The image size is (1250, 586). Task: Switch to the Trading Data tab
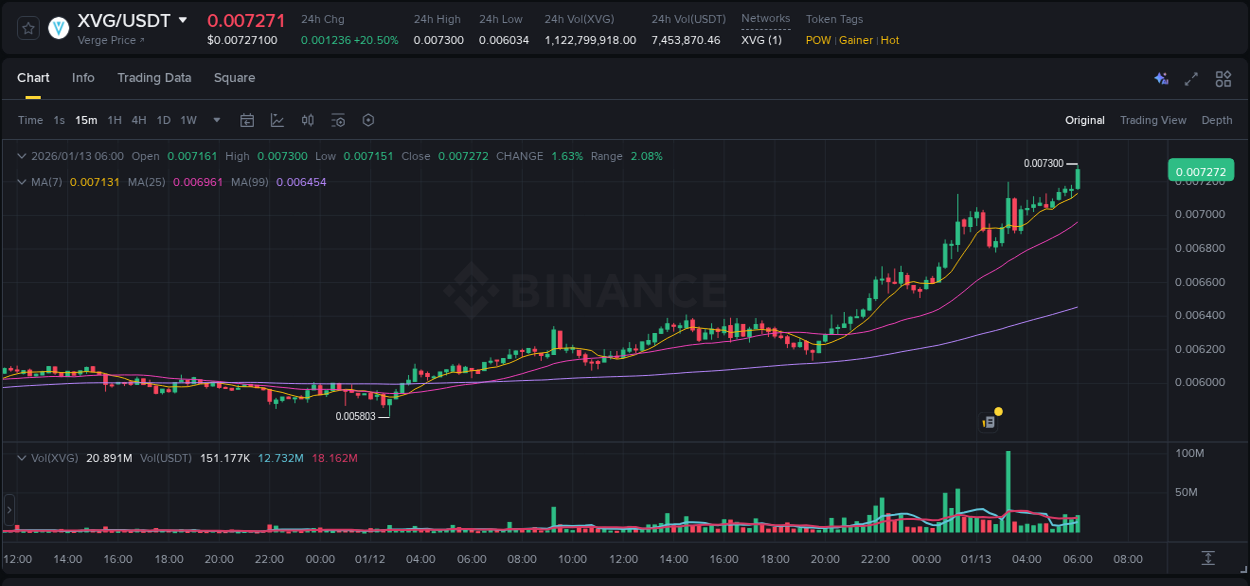[154, 78]
